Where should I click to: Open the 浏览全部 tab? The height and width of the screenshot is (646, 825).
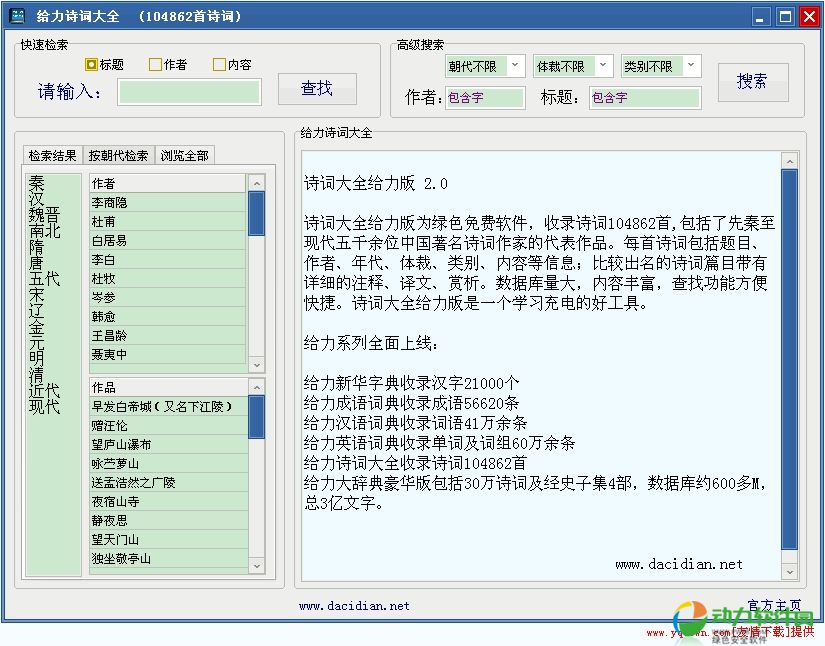click(185, 156)
